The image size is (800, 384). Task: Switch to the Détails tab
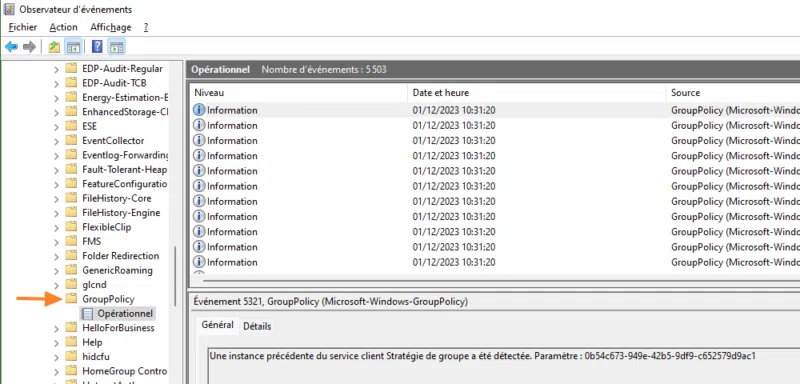pos(257,326)
